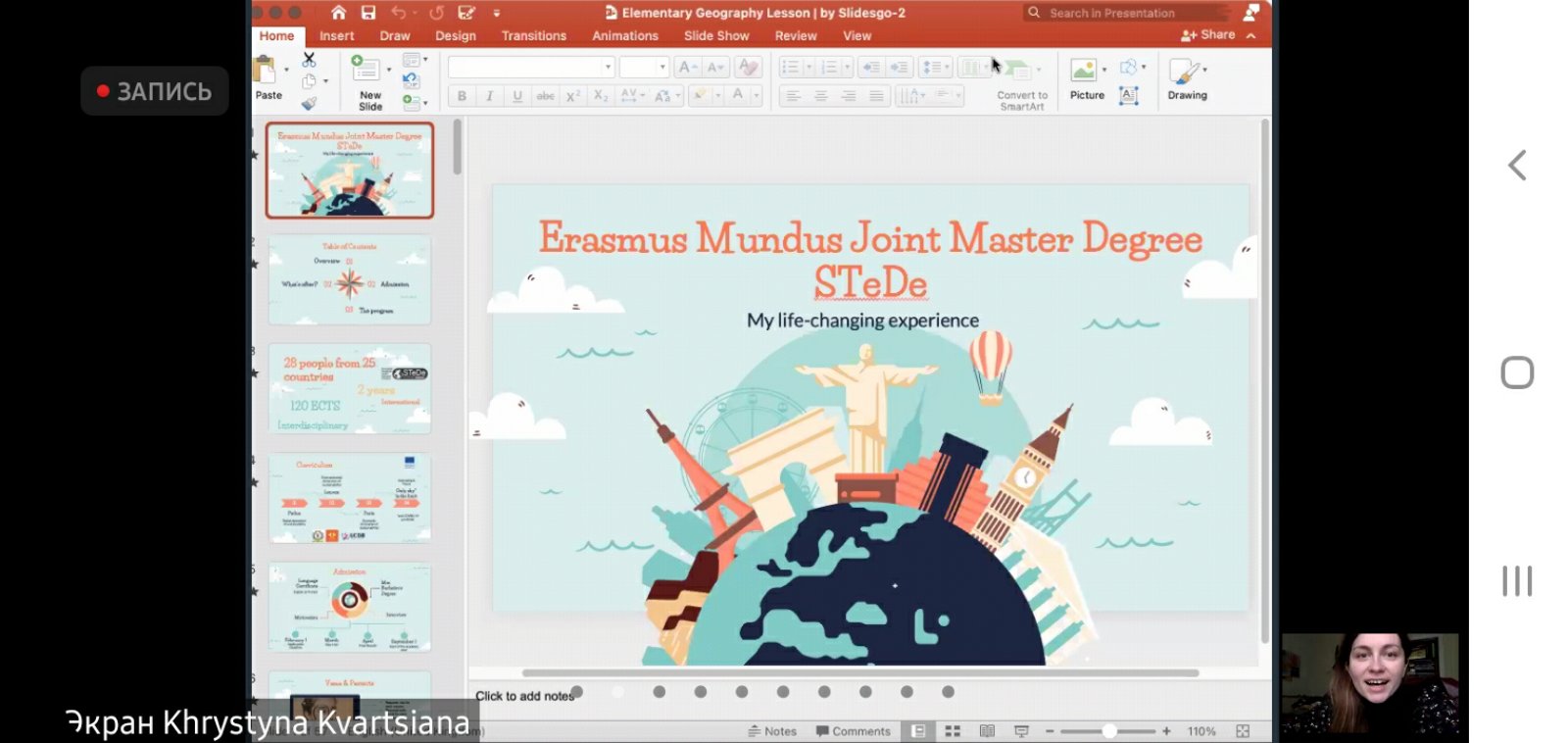Toggle Bold formatting
1568x743 pixels.
pyautogui.click(x=462, y=96)
